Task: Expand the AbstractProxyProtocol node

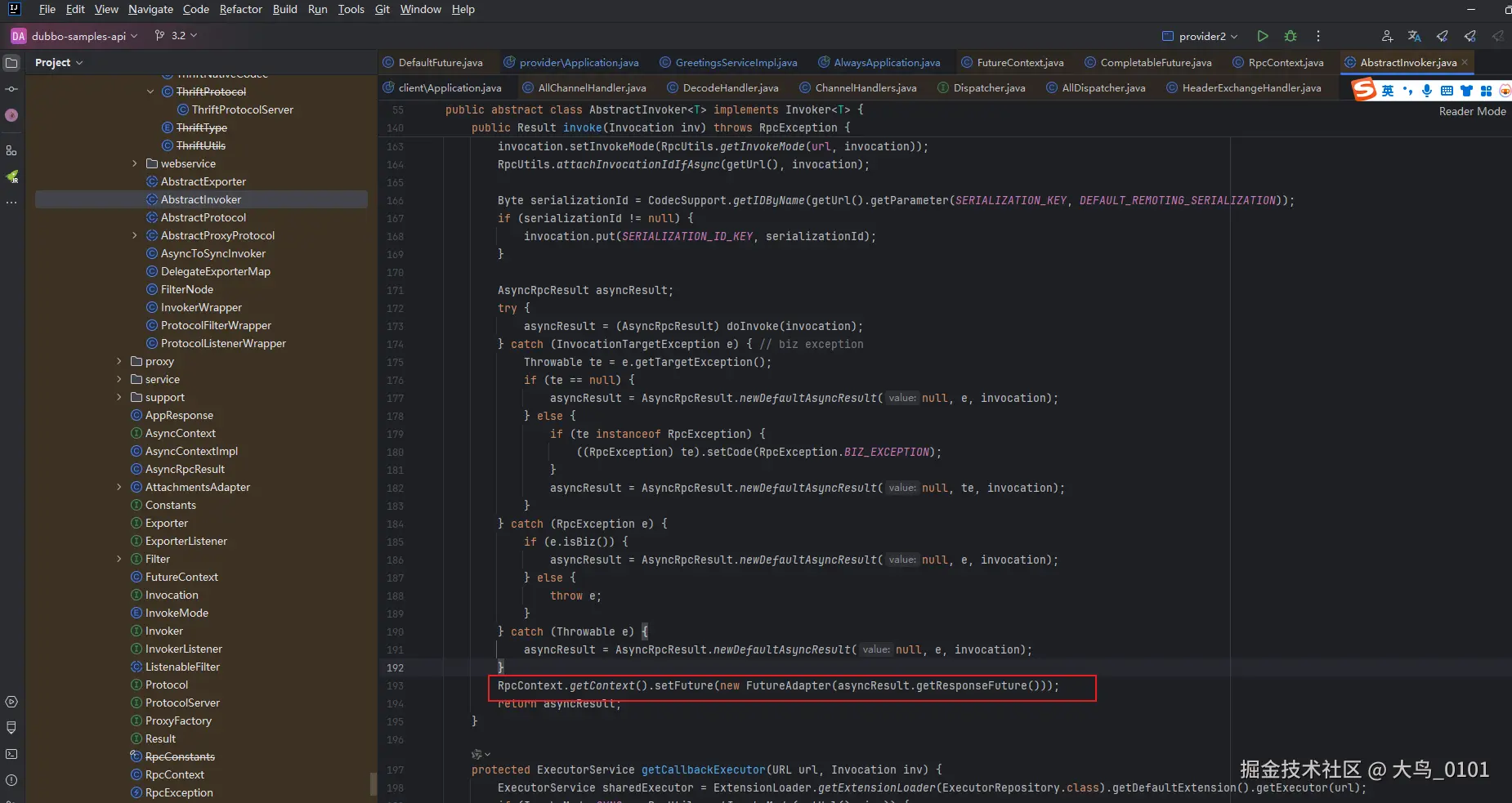Action: [x=135, y=235]
